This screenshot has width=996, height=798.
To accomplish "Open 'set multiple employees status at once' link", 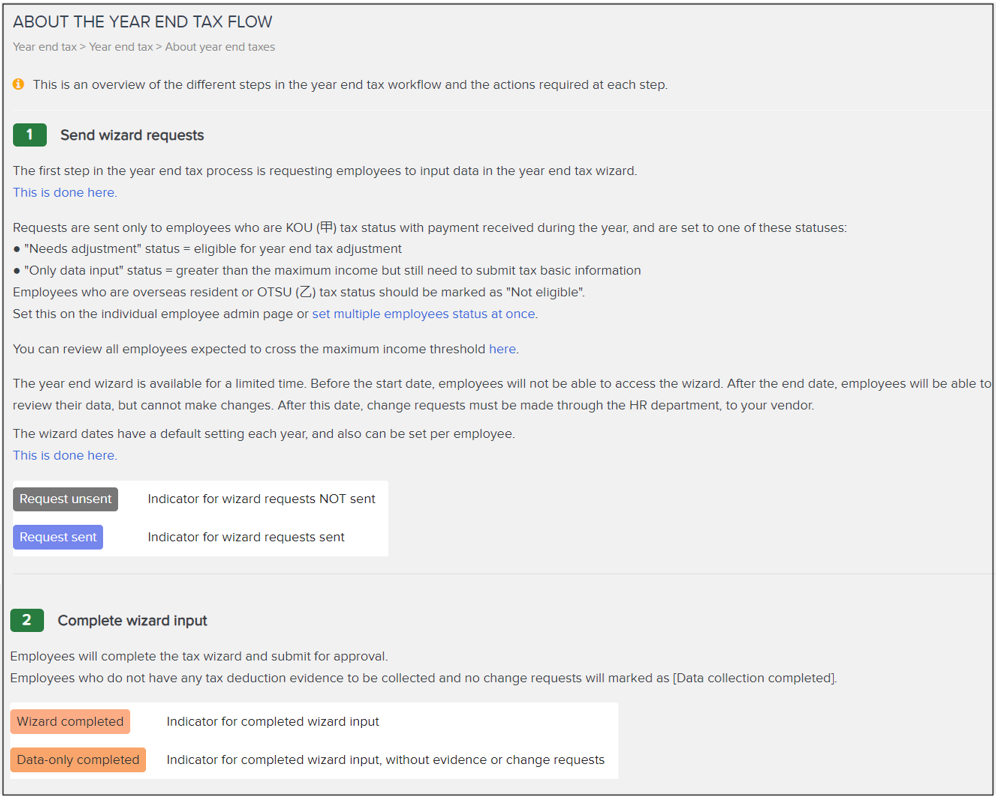I will (424, 314).
